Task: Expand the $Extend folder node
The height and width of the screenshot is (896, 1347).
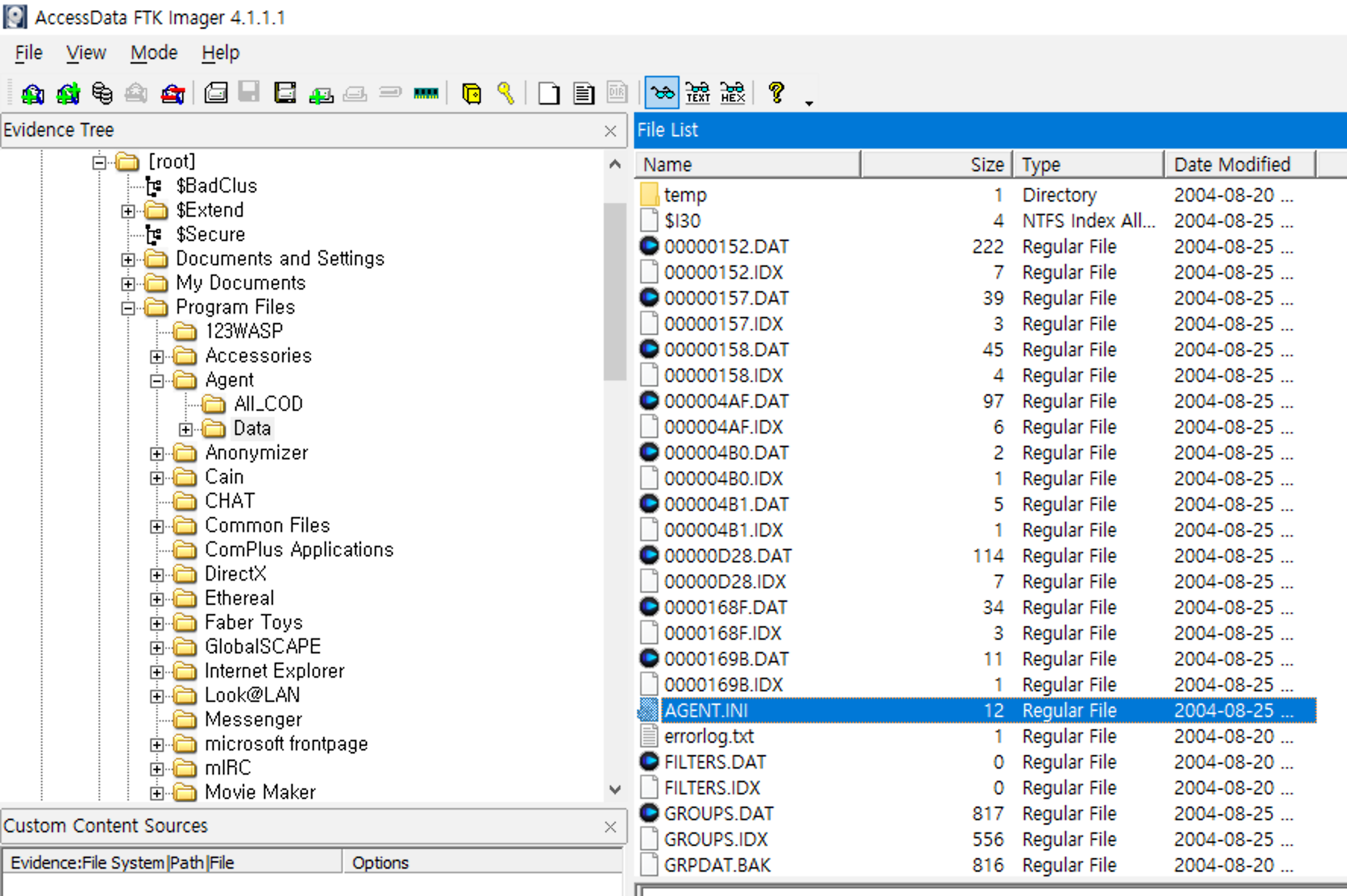Action: [x=128, y=211]
